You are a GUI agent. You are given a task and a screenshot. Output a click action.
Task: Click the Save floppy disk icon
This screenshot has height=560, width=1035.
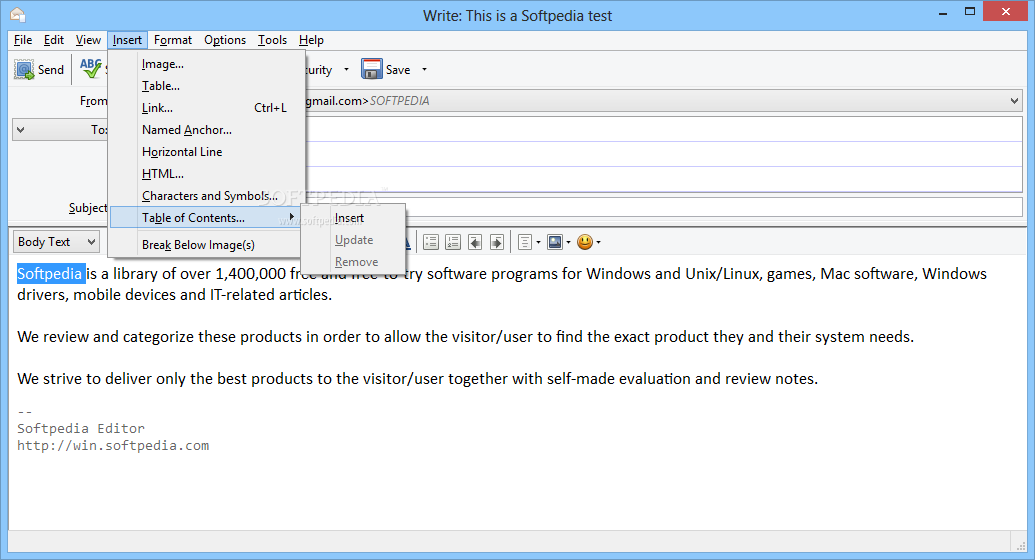(372, 69)
